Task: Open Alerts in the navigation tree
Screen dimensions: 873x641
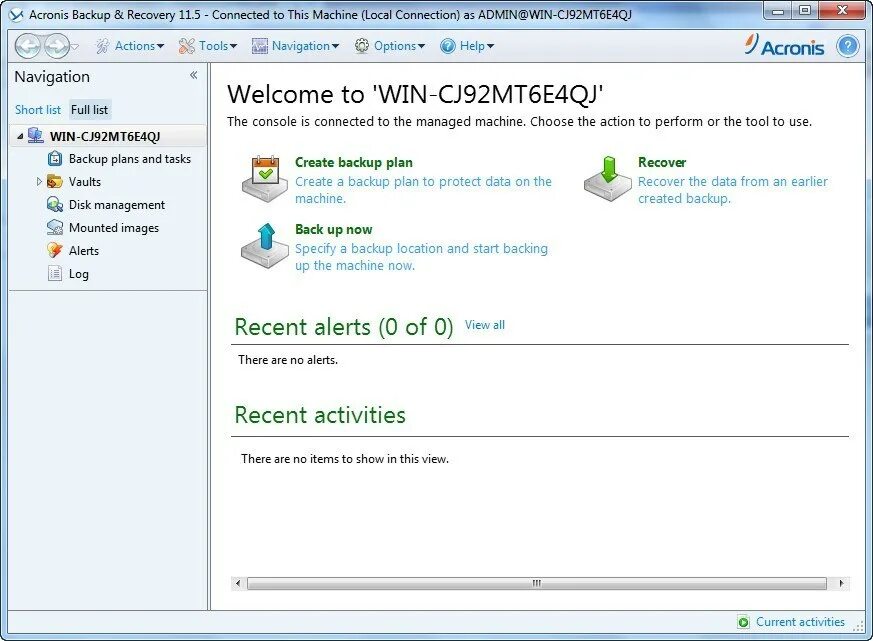Action: coord(84,251)
